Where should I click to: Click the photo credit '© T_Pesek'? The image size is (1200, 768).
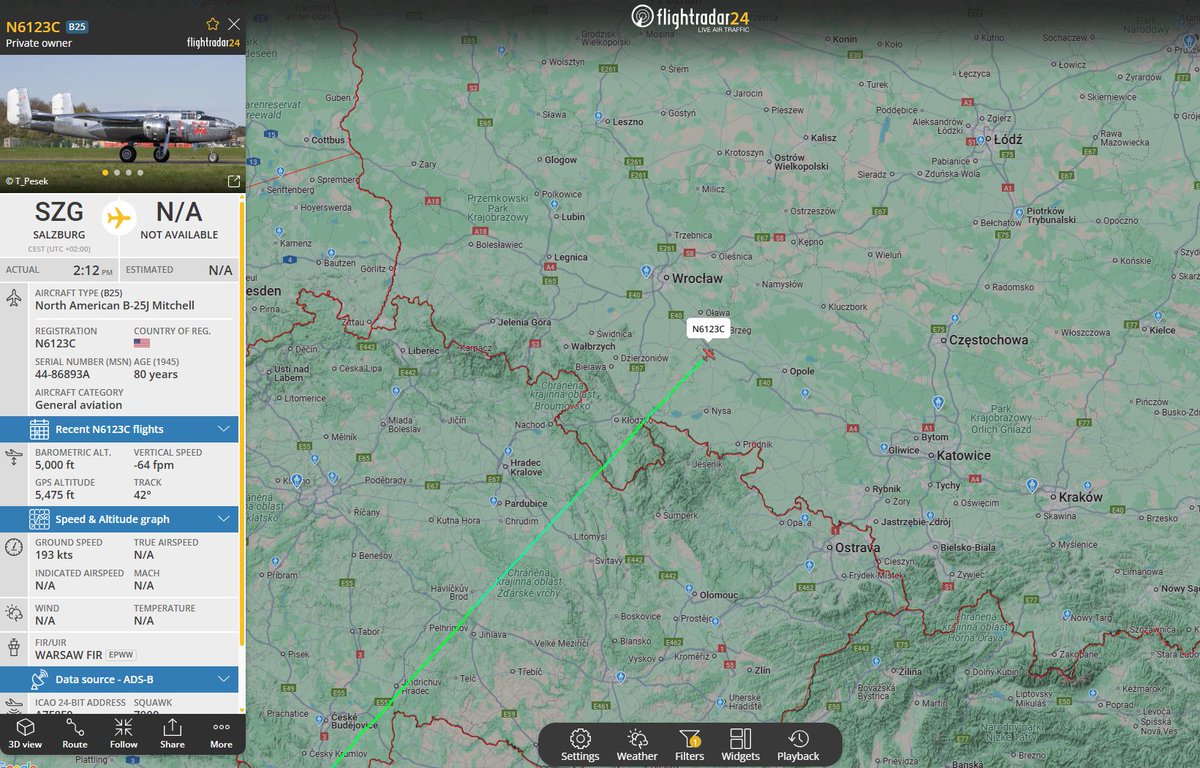point(27,181)
